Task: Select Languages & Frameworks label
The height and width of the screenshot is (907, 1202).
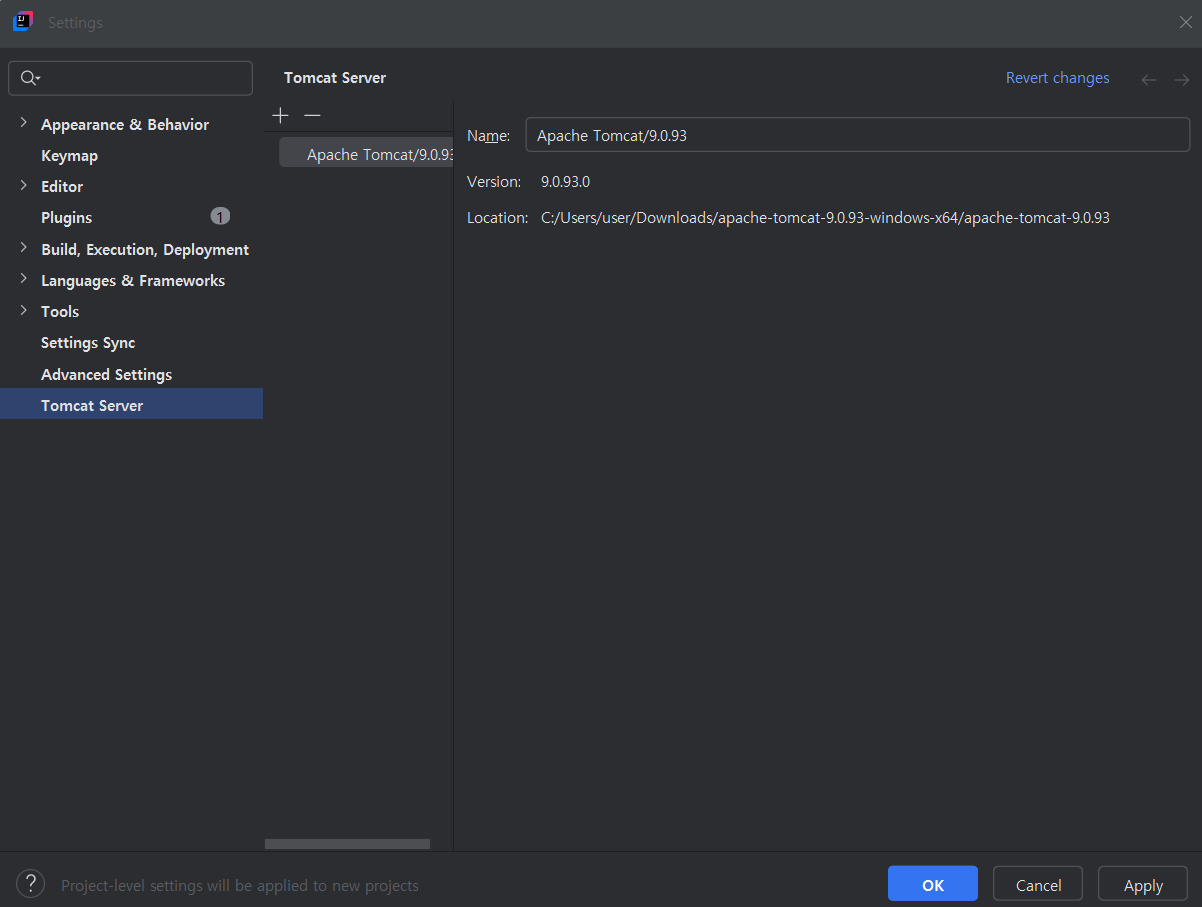Action: [133, 280]
